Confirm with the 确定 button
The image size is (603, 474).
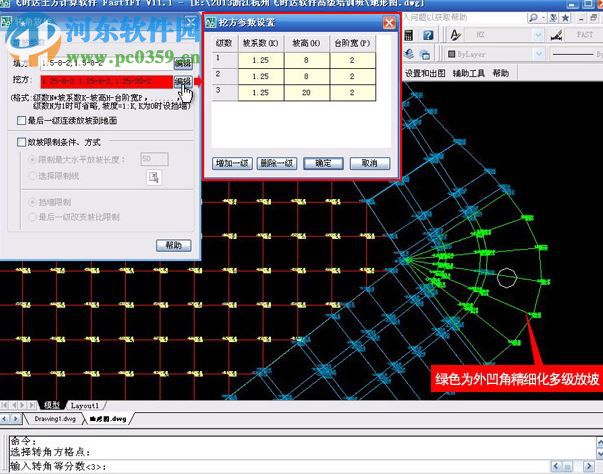pyautogui.click(x=322, y=163)
